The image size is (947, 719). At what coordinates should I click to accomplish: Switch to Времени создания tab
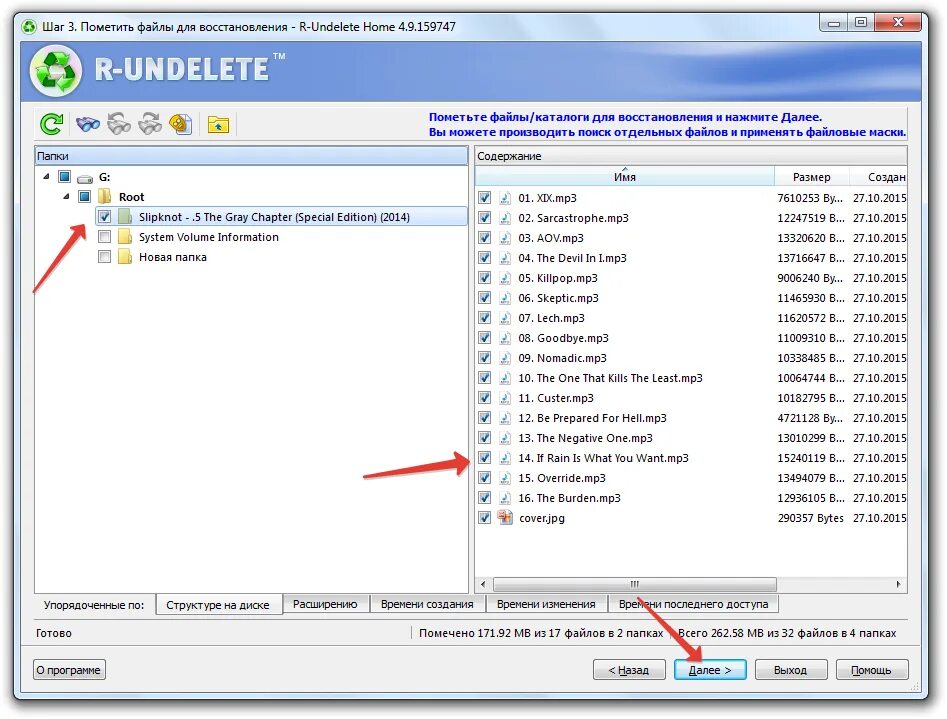tap(427, 604)
